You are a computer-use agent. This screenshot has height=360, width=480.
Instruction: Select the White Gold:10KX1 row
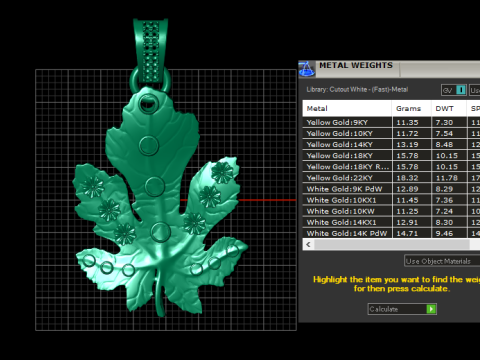coord(391,200)
